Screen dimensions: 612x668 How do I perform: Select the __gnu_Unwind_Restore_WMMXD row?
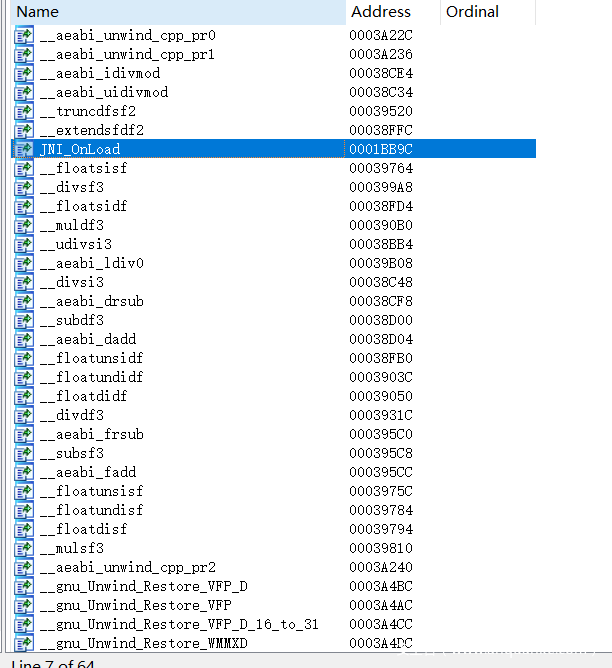144,643
